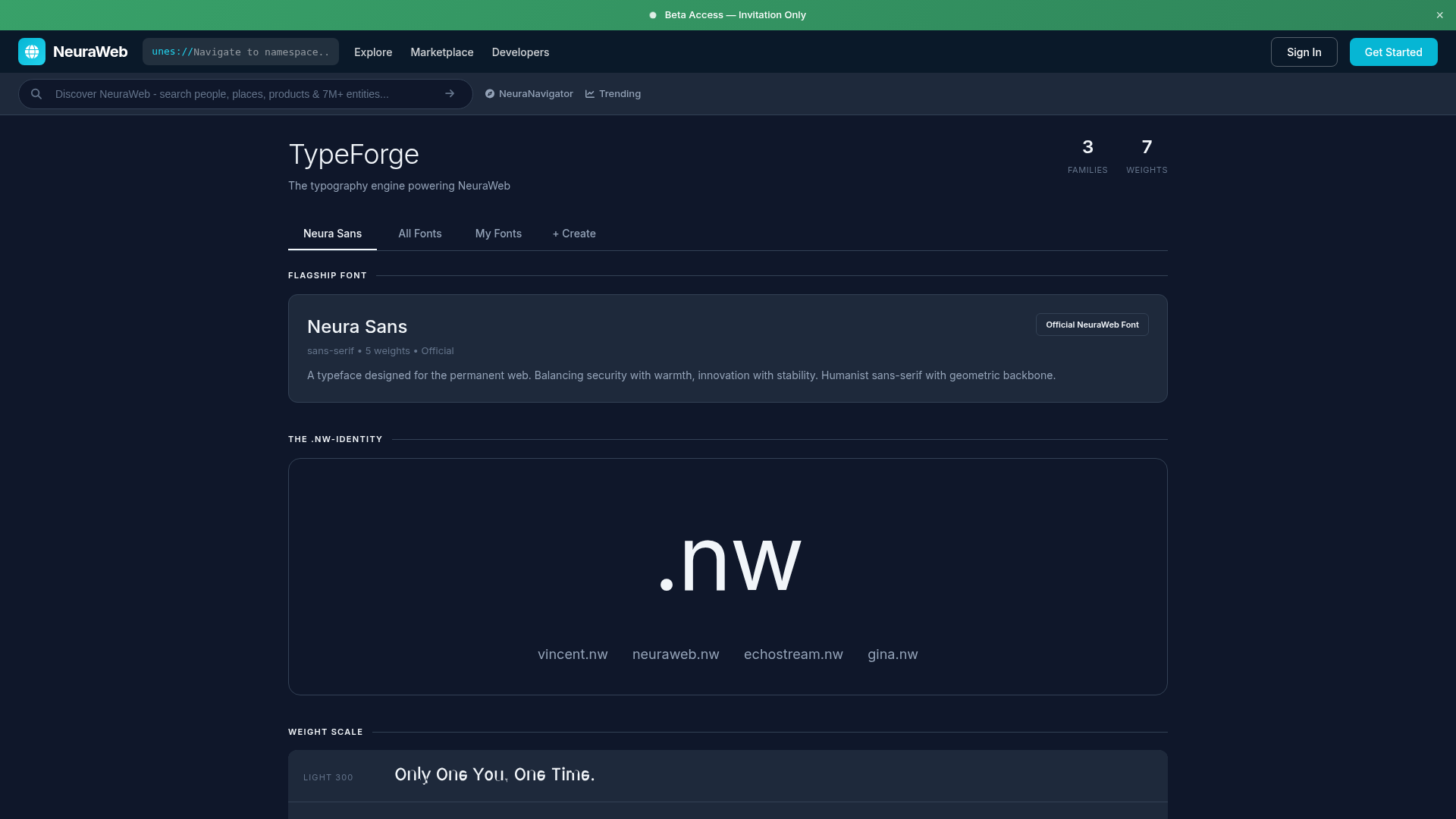Click the Sign In button
Screen dimensions: 1456x819
(x=1304, y=52)
